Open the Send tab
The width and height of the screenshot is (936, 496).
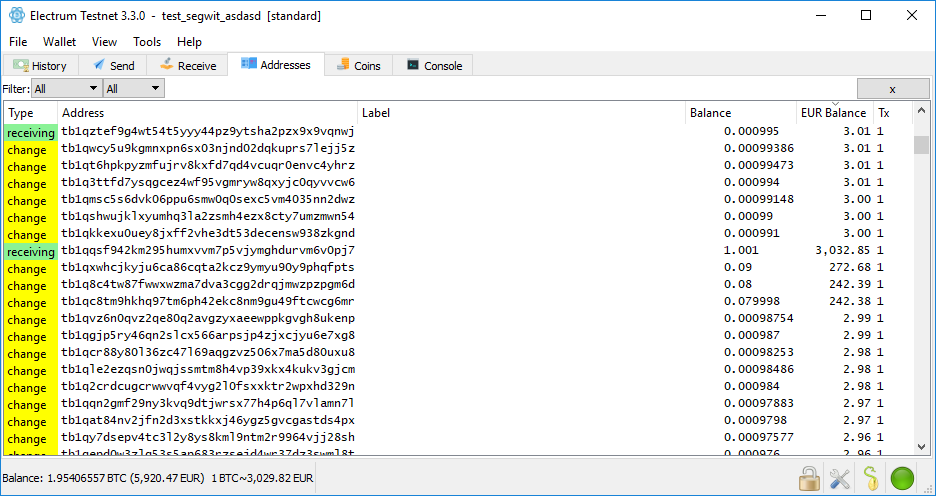pyautogui.click(x=113, y=65)
